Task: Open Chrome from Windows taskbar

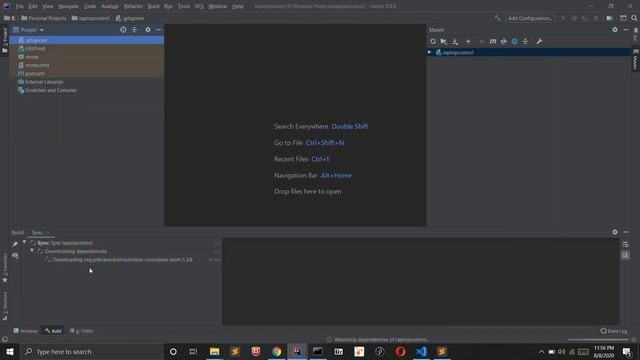Action: point(276,352)
